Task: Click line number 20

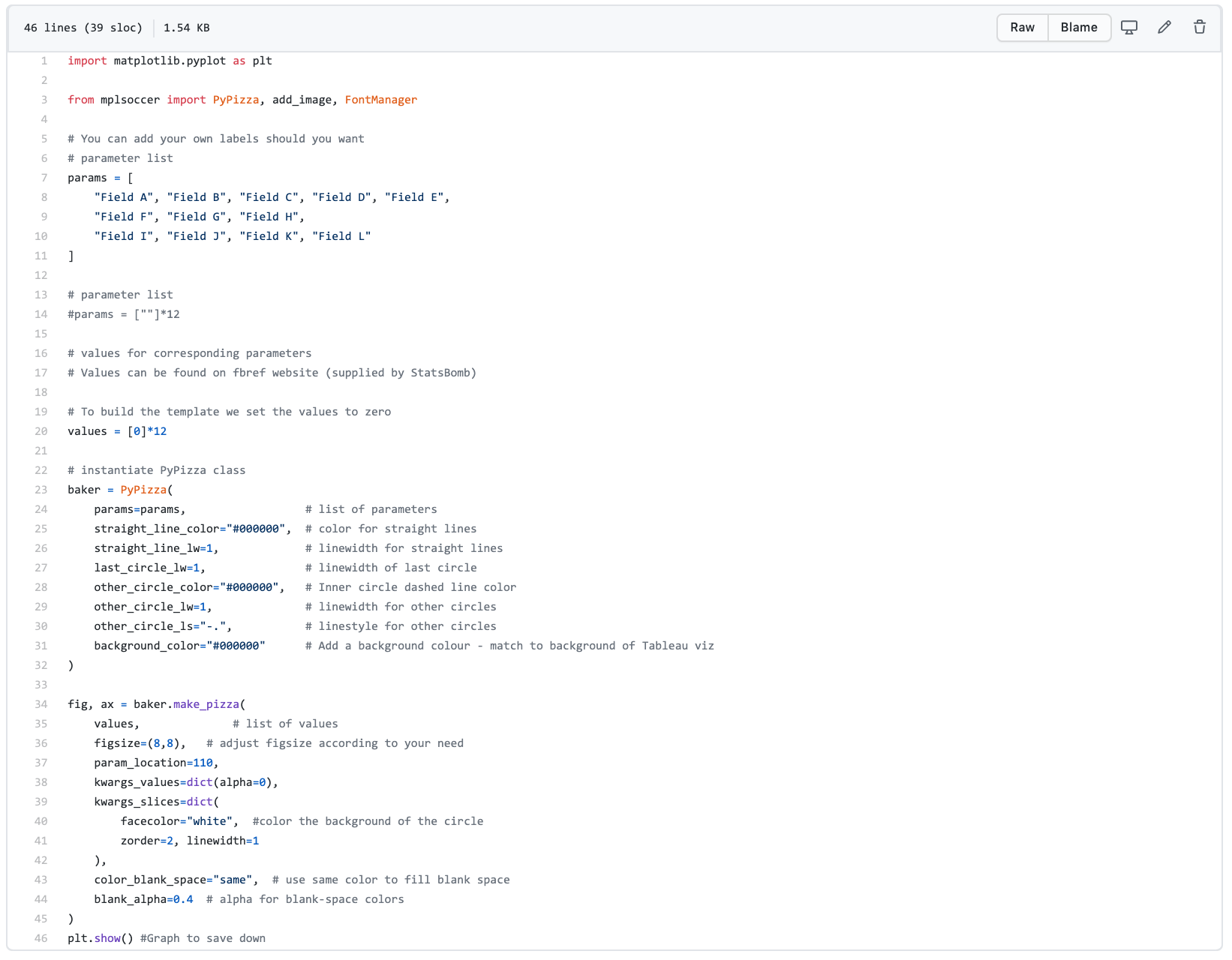Action: pos(41,431)
